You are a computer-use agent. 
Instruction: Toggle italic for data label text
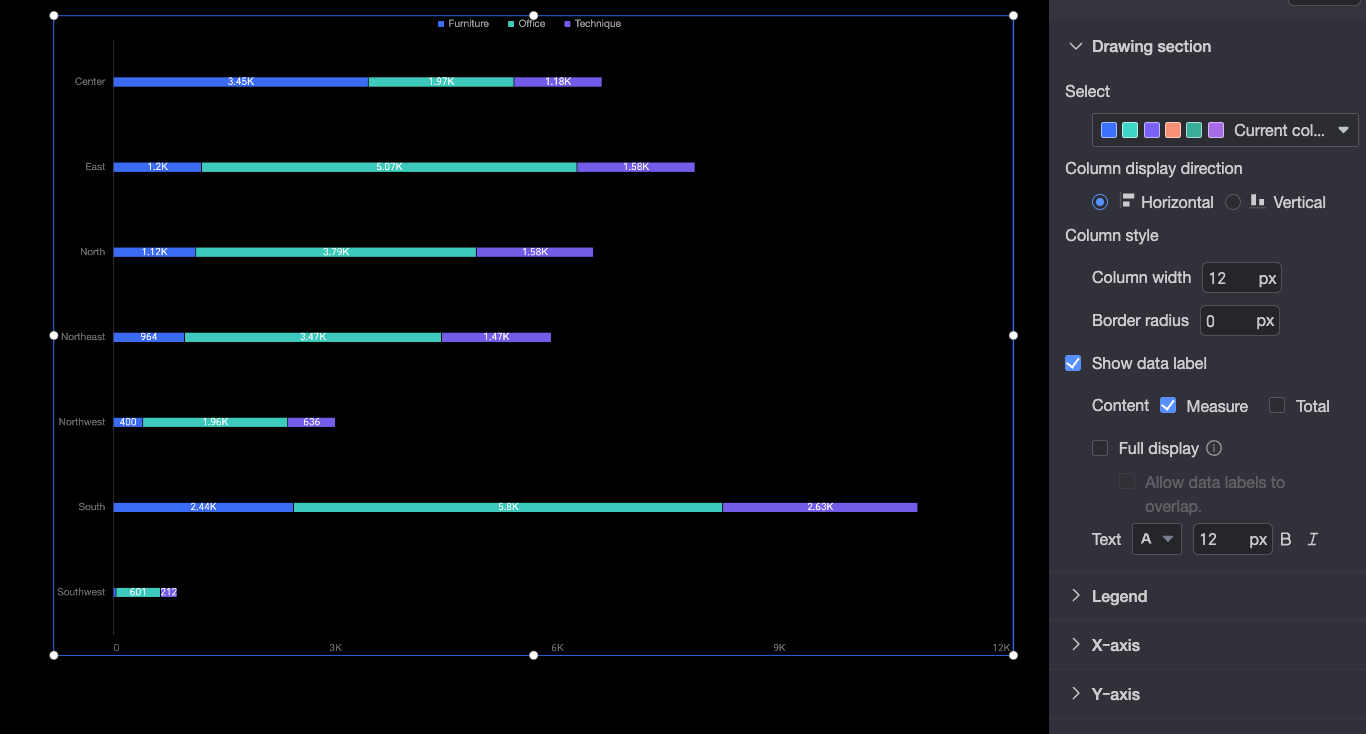click(1313, 539)
